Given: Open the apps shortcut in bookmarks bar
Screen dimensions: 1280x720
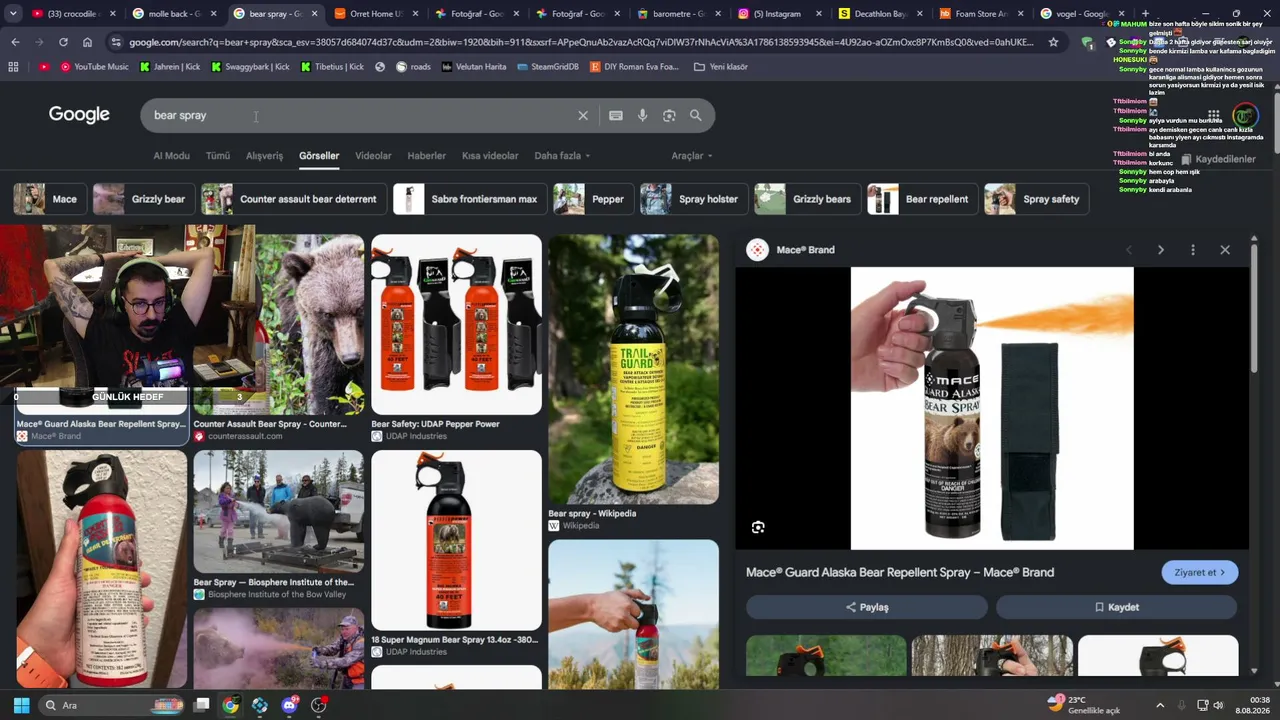Looking at the screenshot, I should coord(13,67).
